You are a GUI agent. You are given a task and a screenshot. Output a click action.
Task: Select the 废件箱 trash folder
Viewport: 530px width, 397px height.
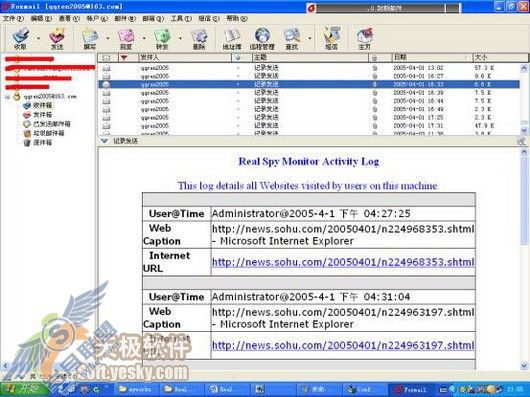point(38,143)
